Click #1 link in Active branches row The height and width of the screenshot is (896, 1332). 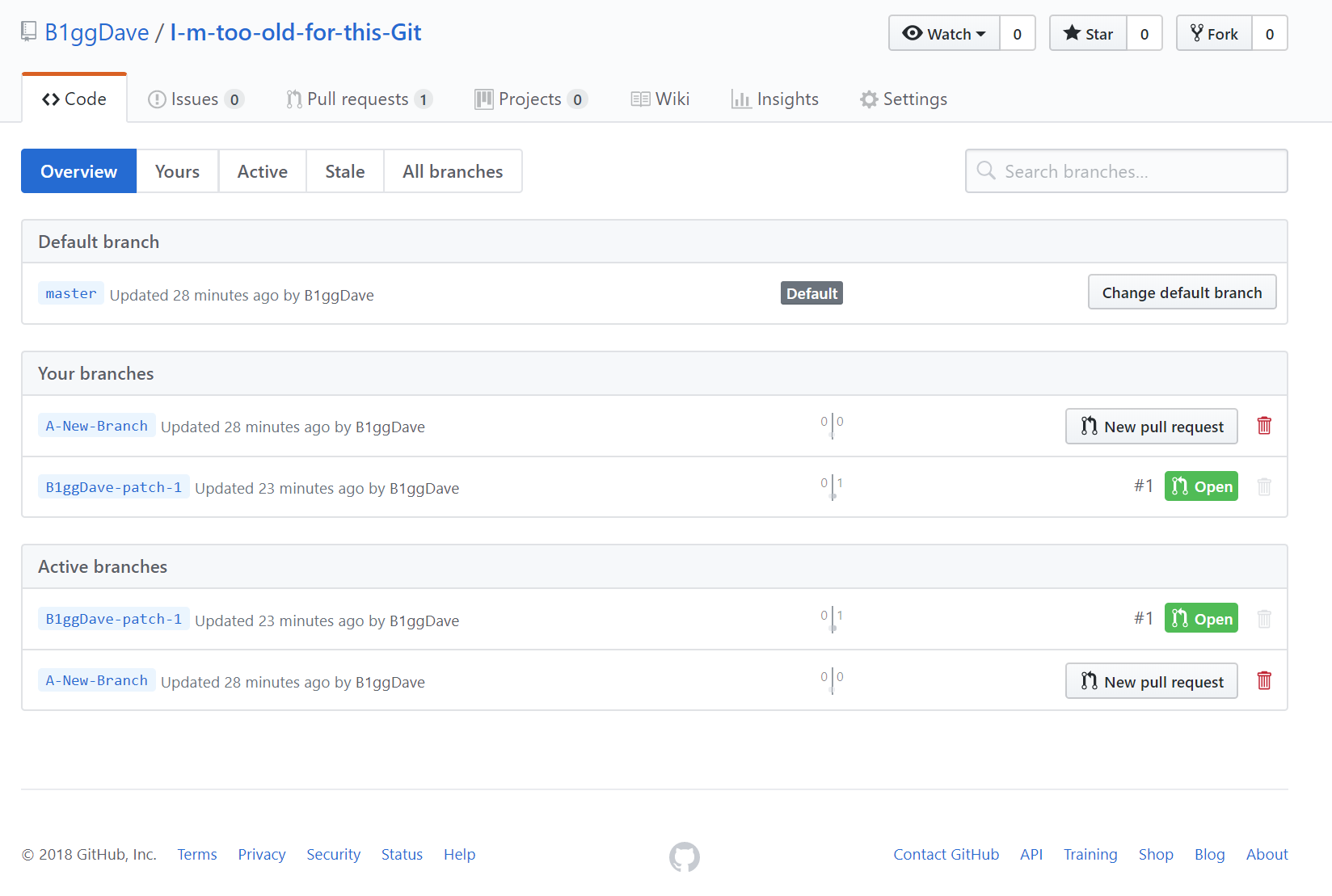(1143, 618)
